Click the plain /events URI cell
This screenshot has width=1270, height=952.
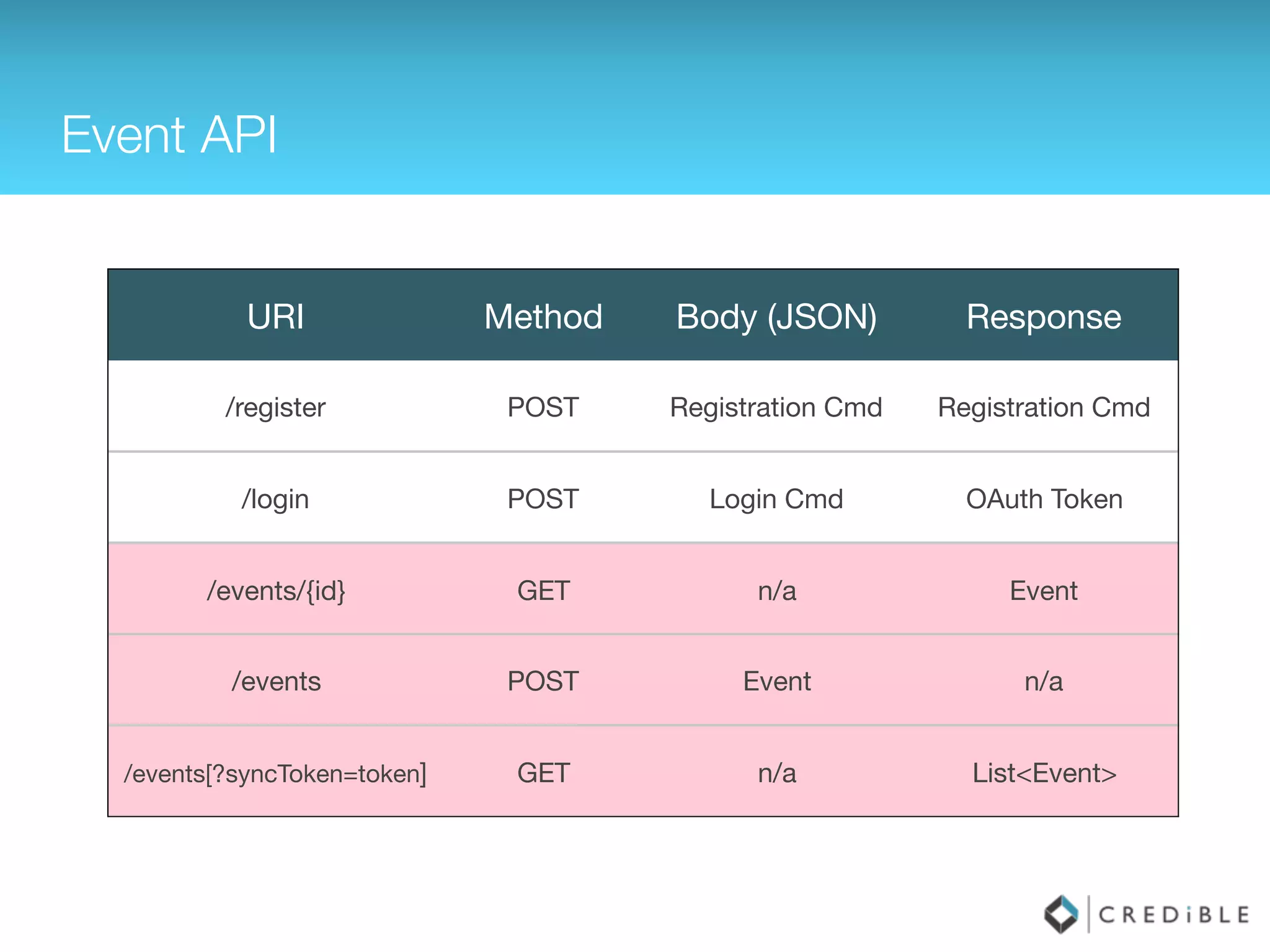coord(276,682)
